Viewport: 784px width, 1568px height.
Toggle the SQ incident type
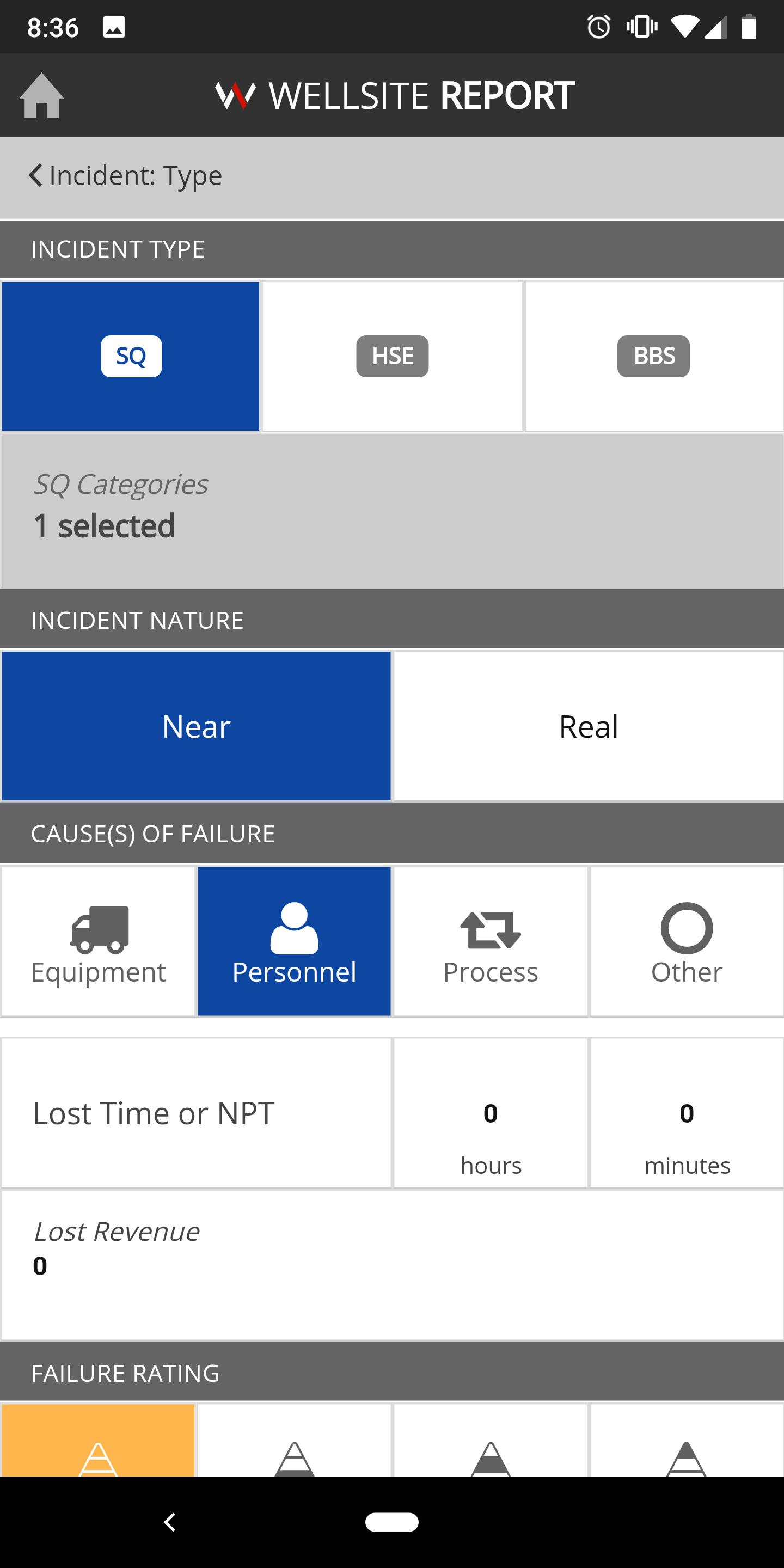[x=130, y=356]
